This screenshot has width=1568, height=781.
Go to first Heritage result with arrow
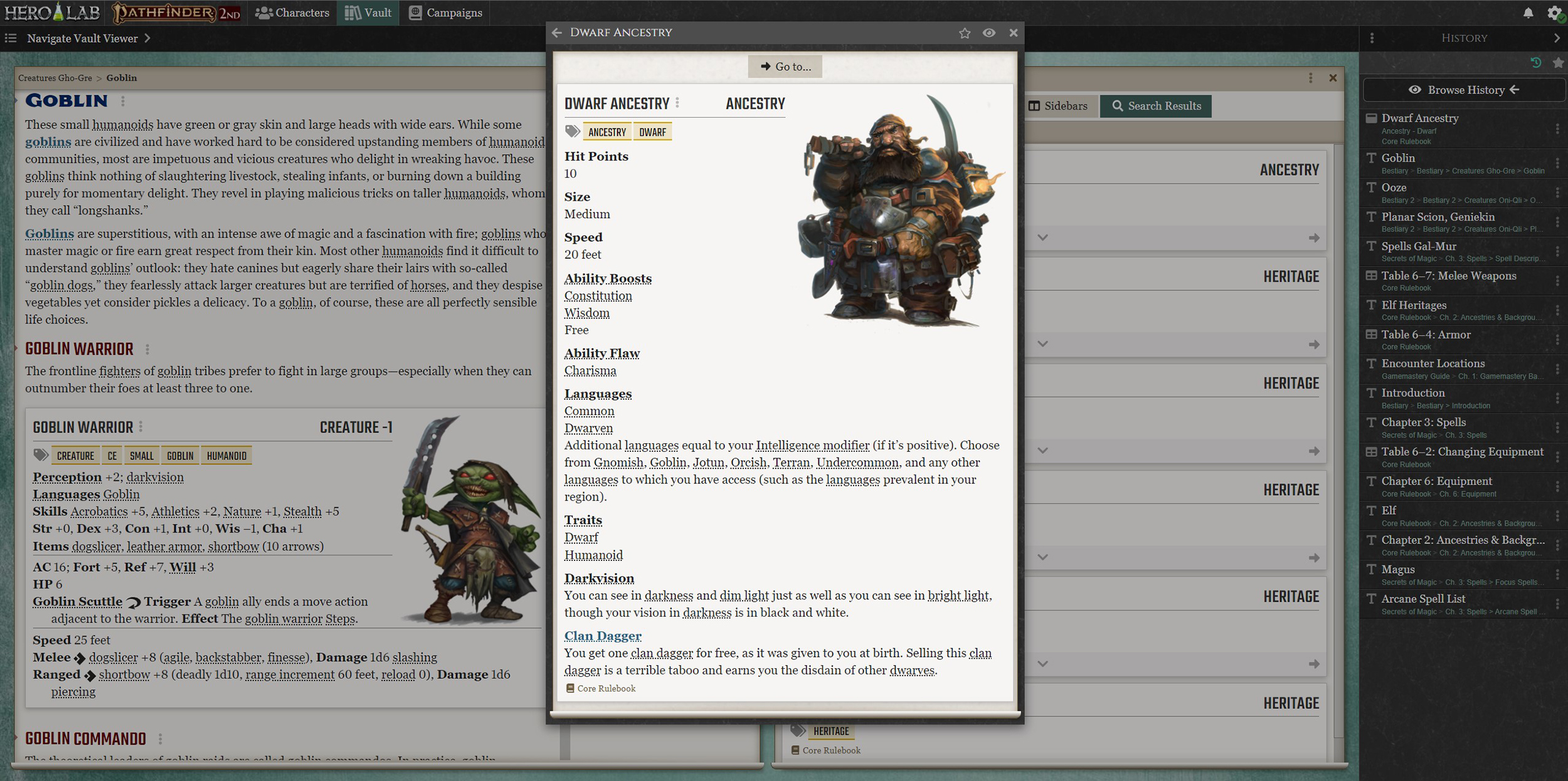(1314, 345)
